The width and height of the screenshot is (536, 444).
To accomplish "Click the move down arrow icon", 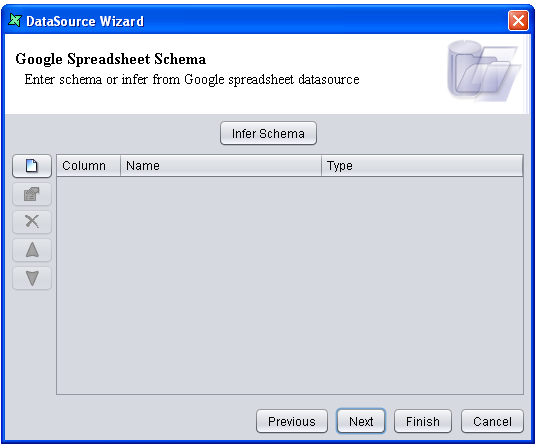I will pyautogui.click(x=32, y=278).
